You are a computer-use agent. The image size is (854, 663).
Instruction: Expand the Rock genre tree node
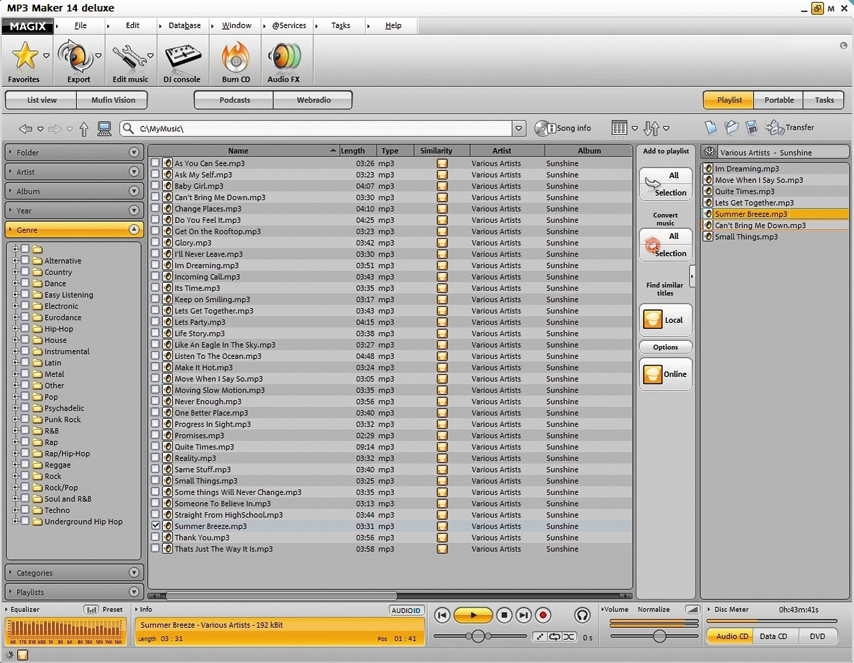[x=15, y=476]
